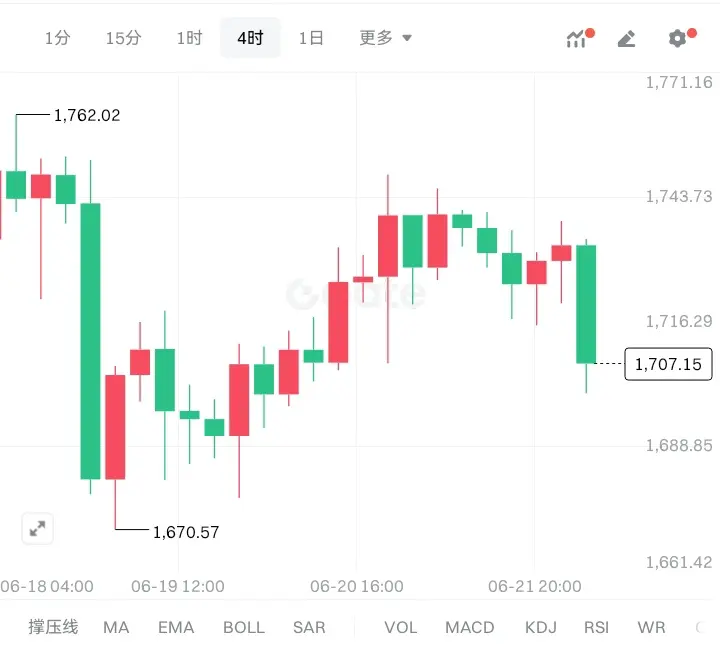The height and width of the screenshot is (652, 720).
Task: Select the 1时 interval tab
Action: [190, 38]
